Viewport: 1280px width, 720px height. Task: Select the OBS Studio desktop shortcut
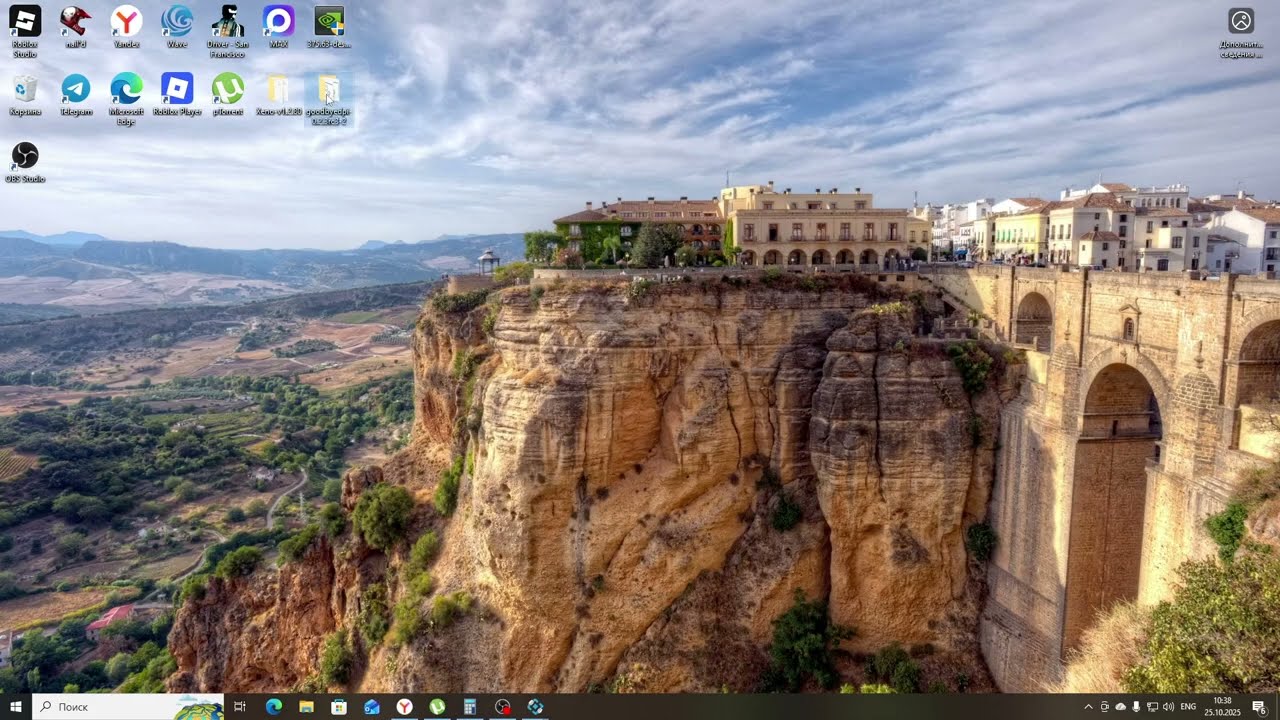[x=25, y=162]
